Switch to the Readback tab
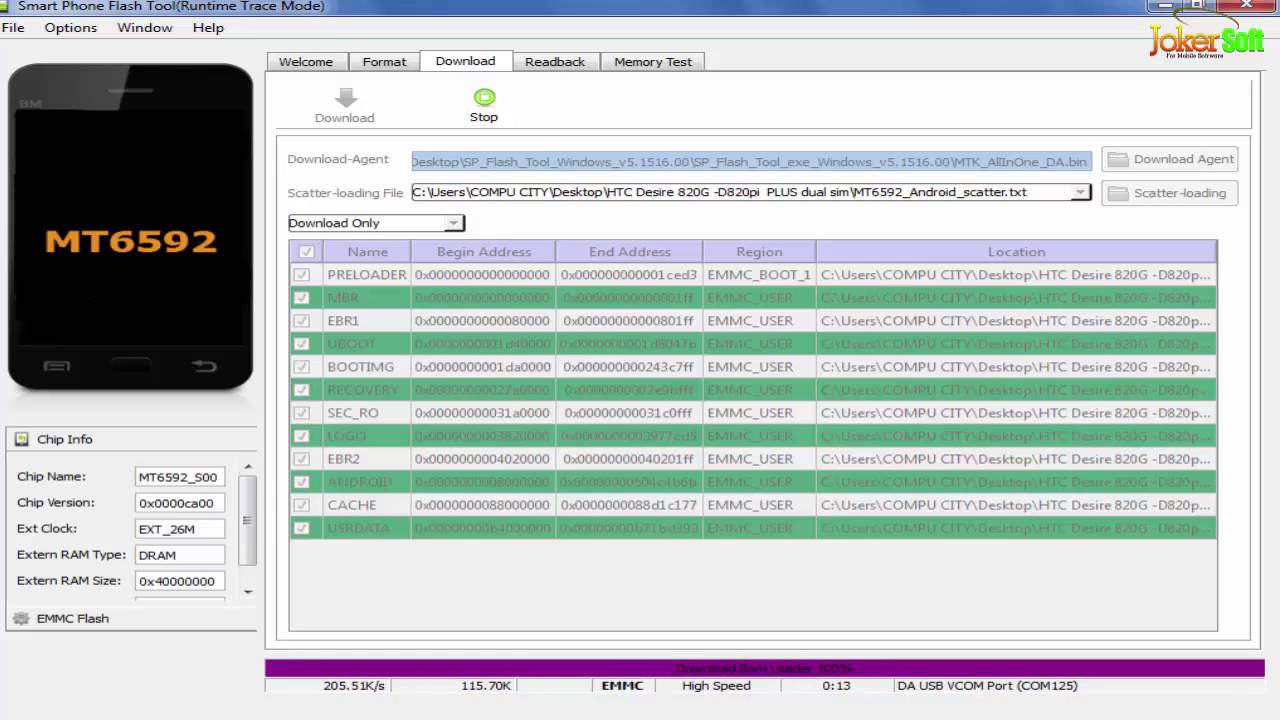This screenshot has width=1280, height=720. click(x=555, y=62)
